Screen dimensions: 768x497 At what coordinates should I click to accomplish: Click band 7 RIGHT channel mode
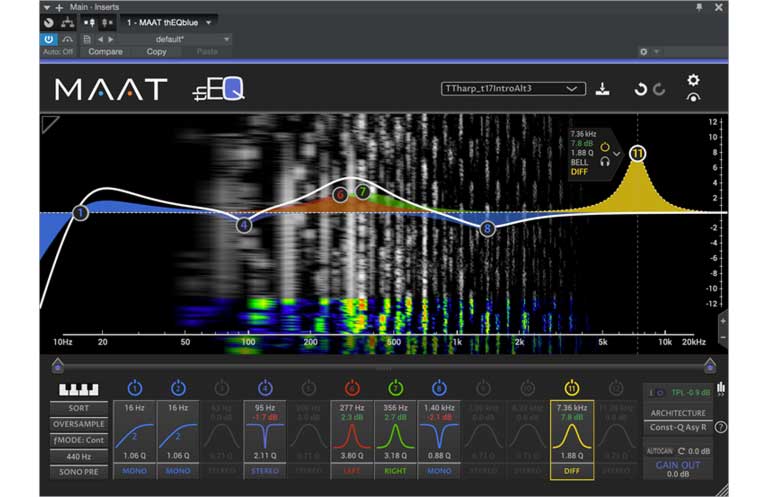[x=396, y=471]
